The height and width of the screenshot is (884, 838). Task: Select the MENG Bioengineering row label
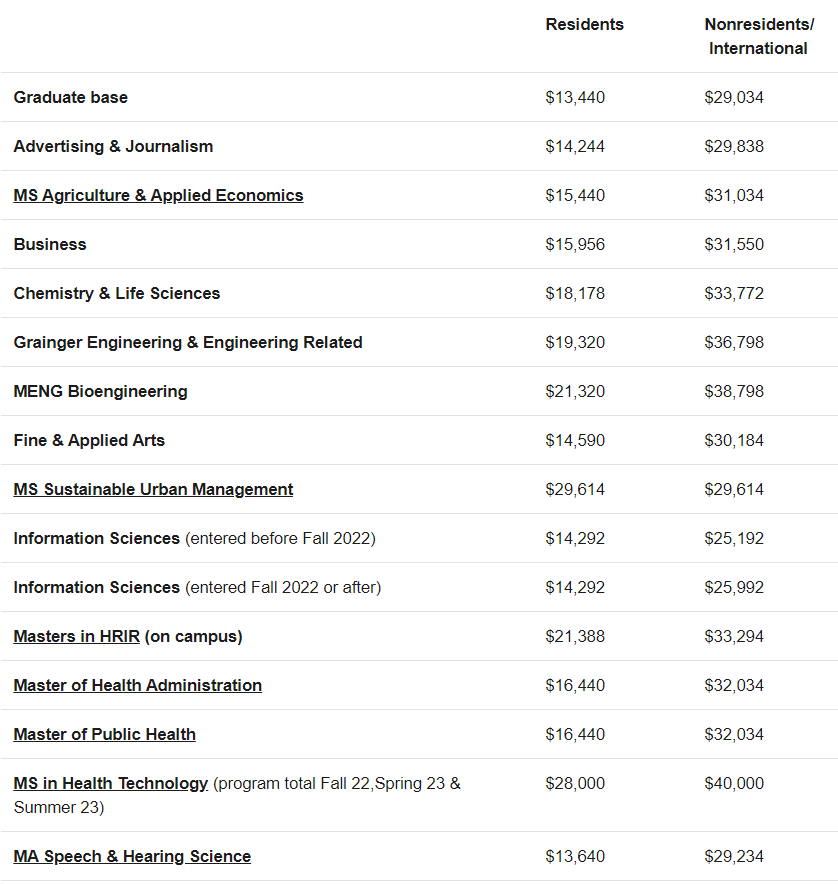(100, 392)
